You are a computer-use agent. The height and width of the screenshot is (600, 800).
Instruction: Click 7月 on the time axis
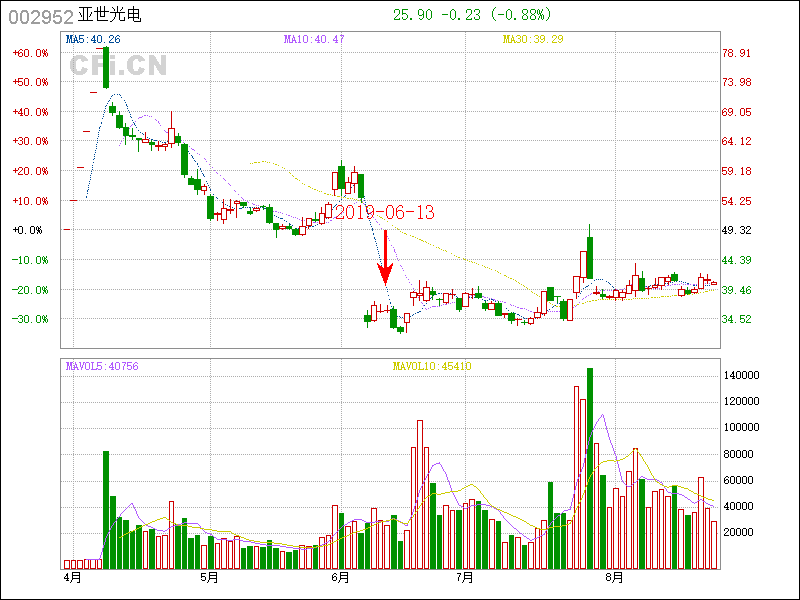(x=464, y=578)
